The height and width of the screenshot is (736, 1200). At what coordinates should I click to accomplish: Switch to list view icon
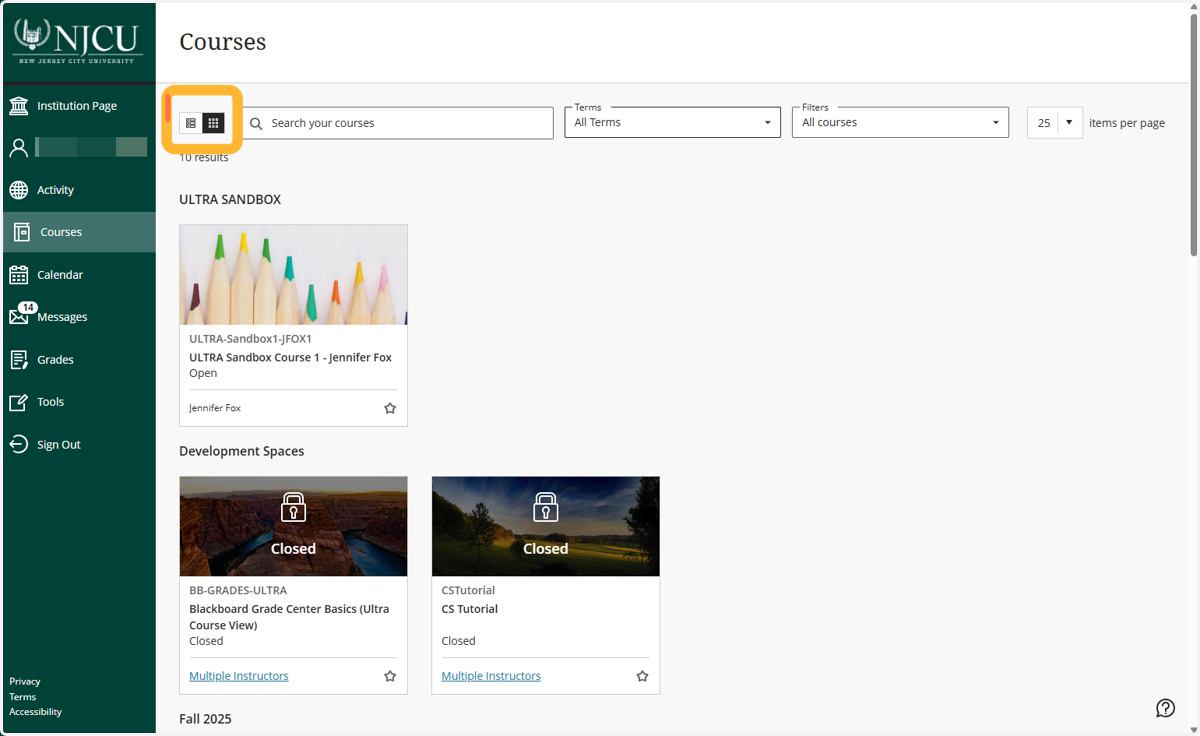191,123
